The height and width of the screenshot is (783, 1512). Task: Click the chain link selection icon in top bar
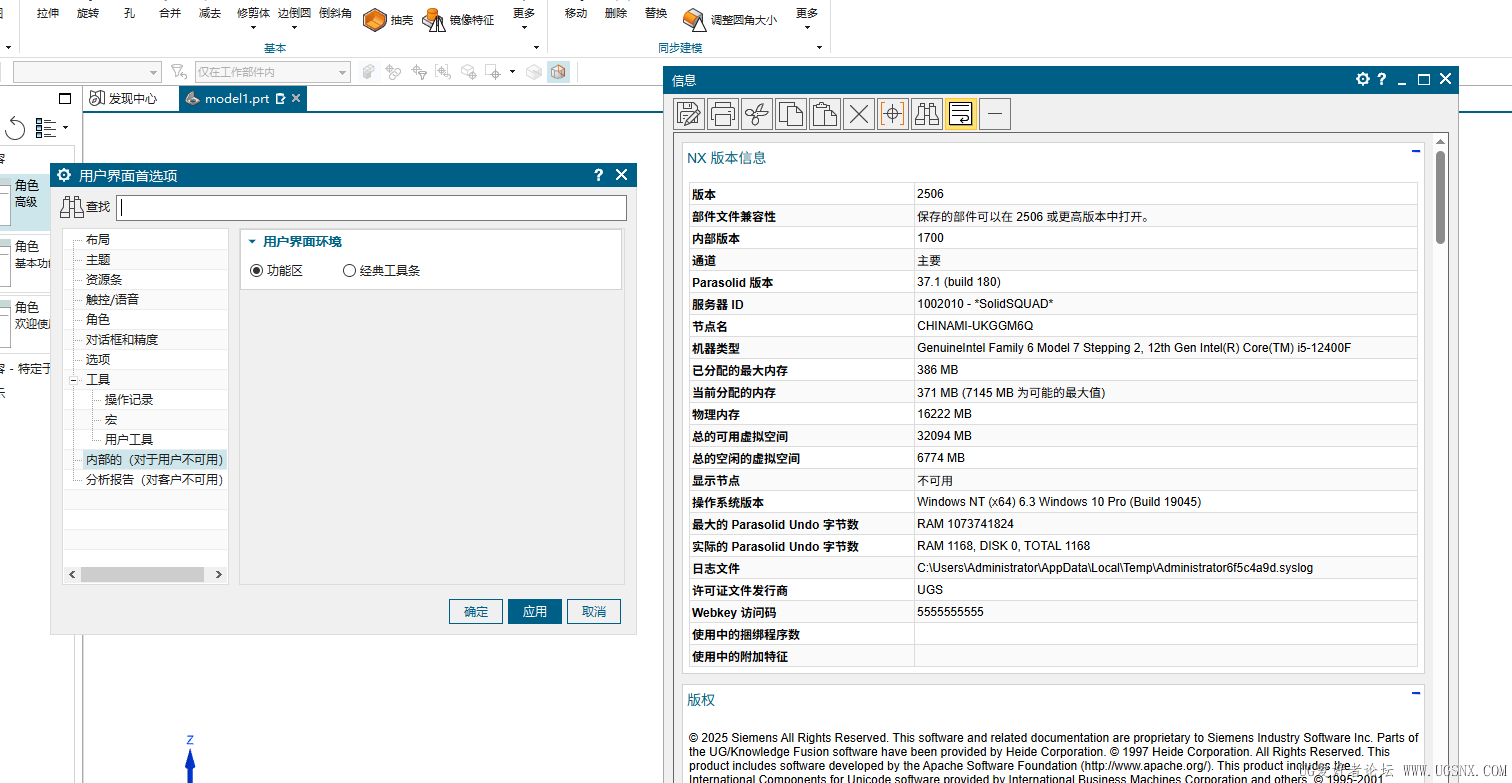[x=393, y=72]
